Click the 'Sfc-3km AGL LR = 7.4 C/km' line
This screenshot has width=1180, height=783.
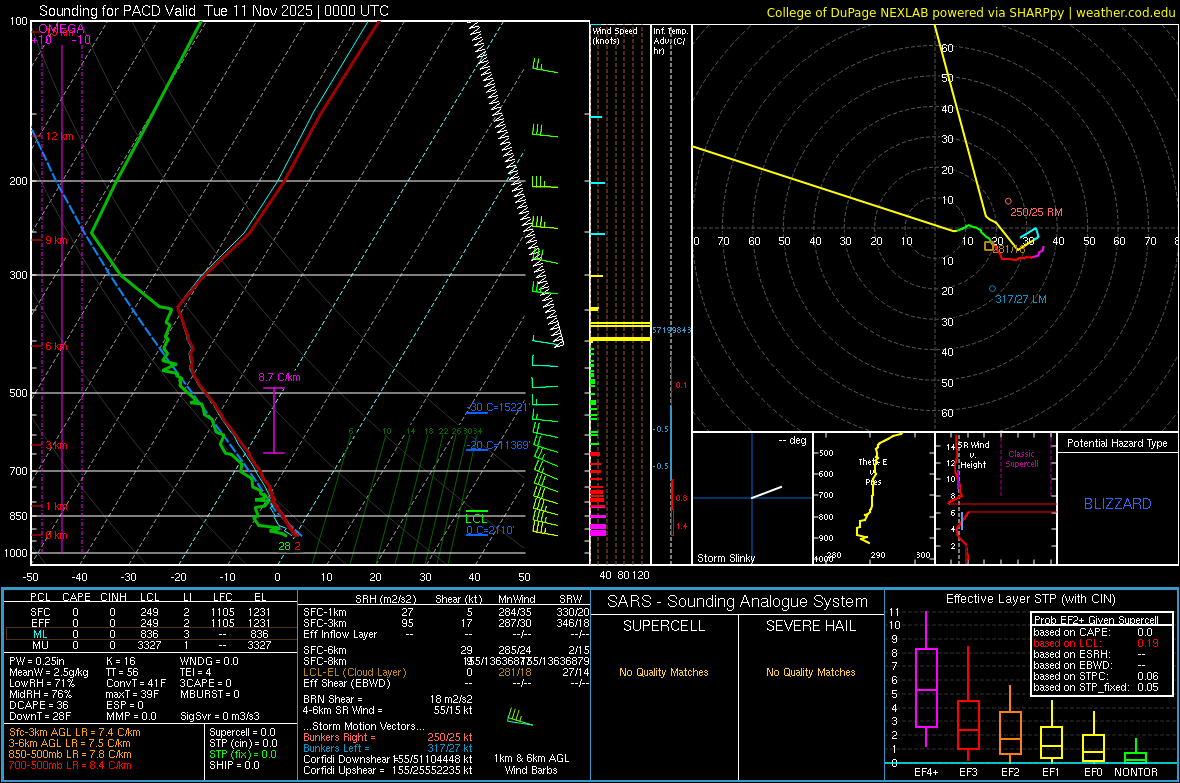75,732
